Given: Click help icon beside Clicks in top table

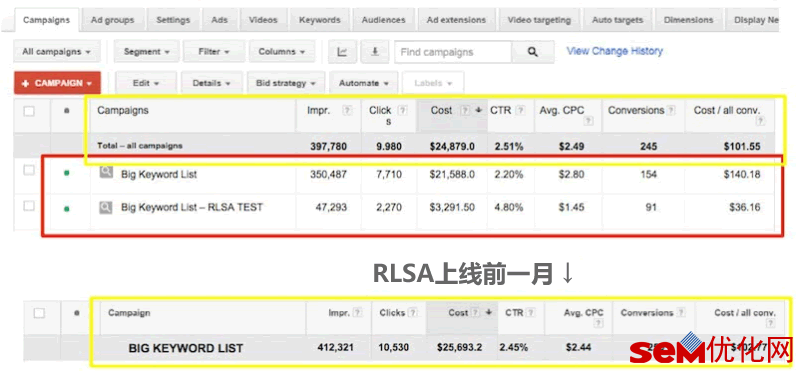Looking at the screenshot, I should point(402,110).
